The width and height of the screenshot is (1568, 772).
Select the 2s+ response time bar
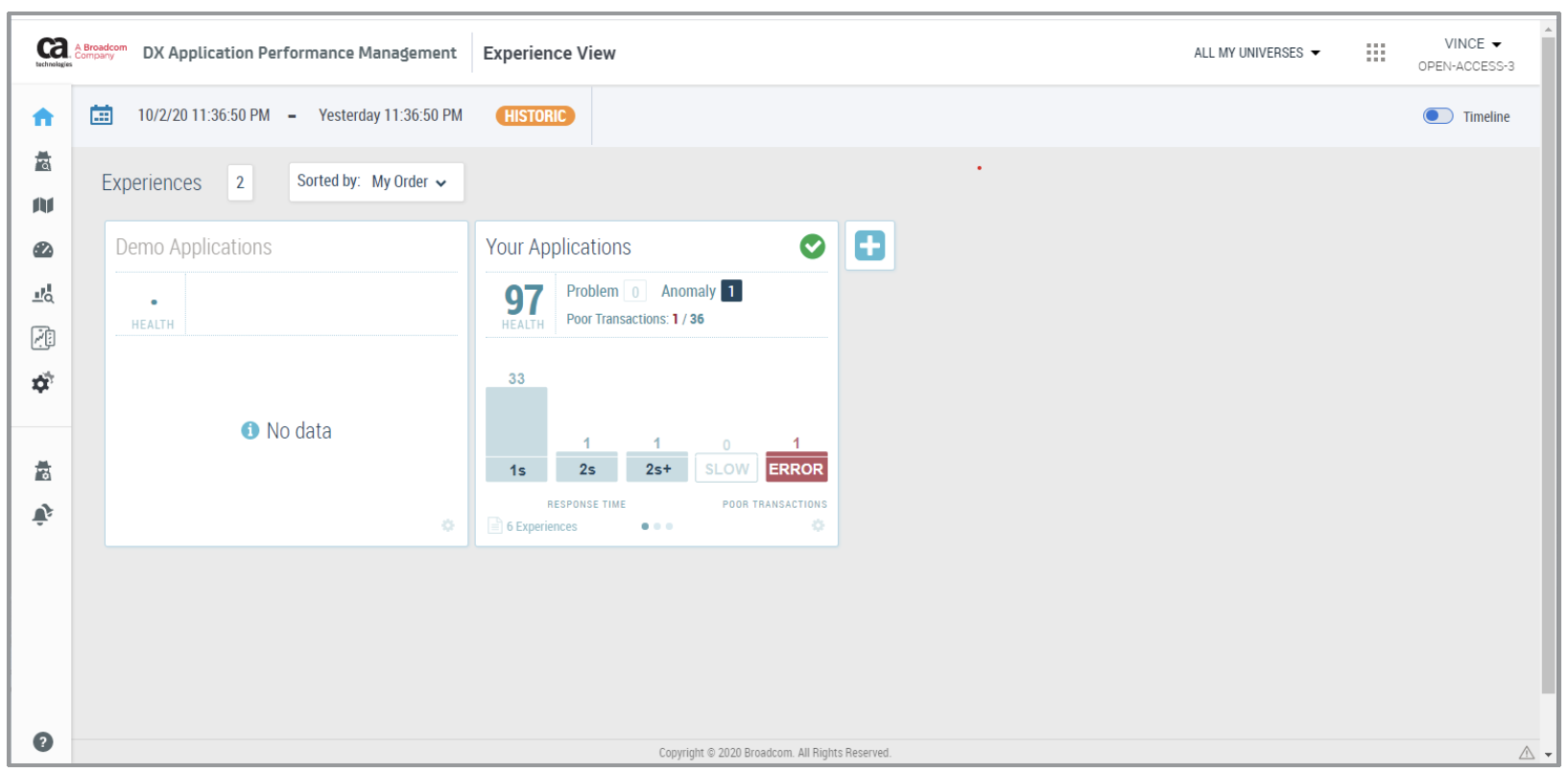656,467
